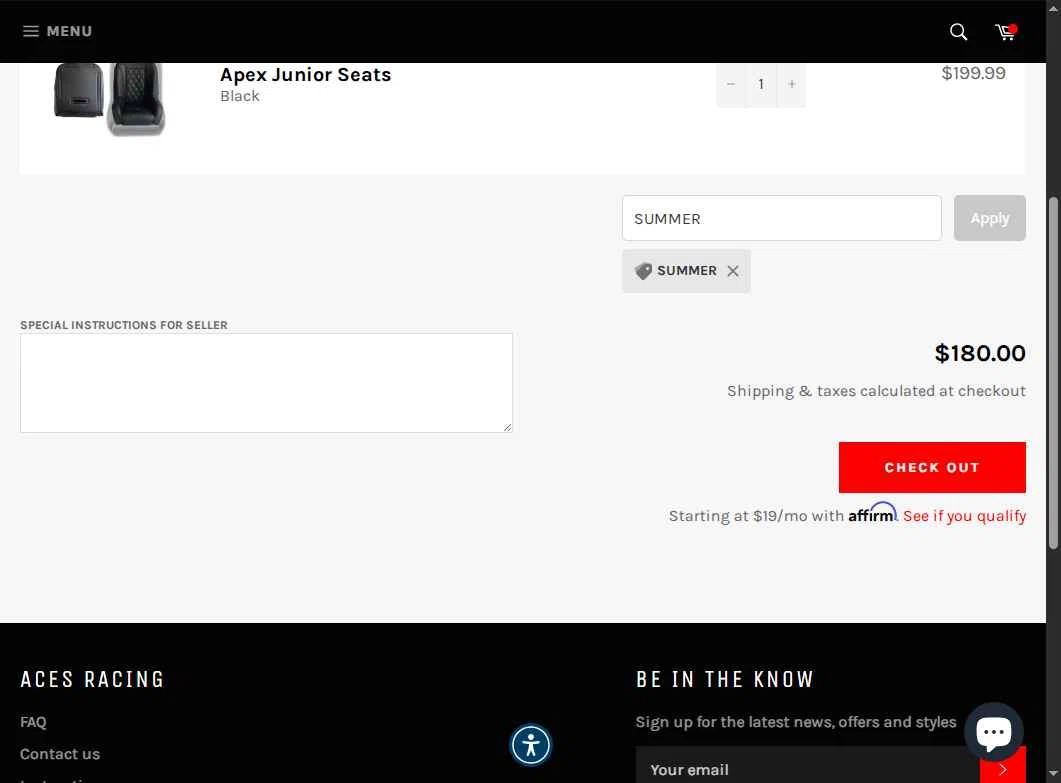Open the FAQ footer link
This screenshot has width=1061, height=783.
point(33,722)
